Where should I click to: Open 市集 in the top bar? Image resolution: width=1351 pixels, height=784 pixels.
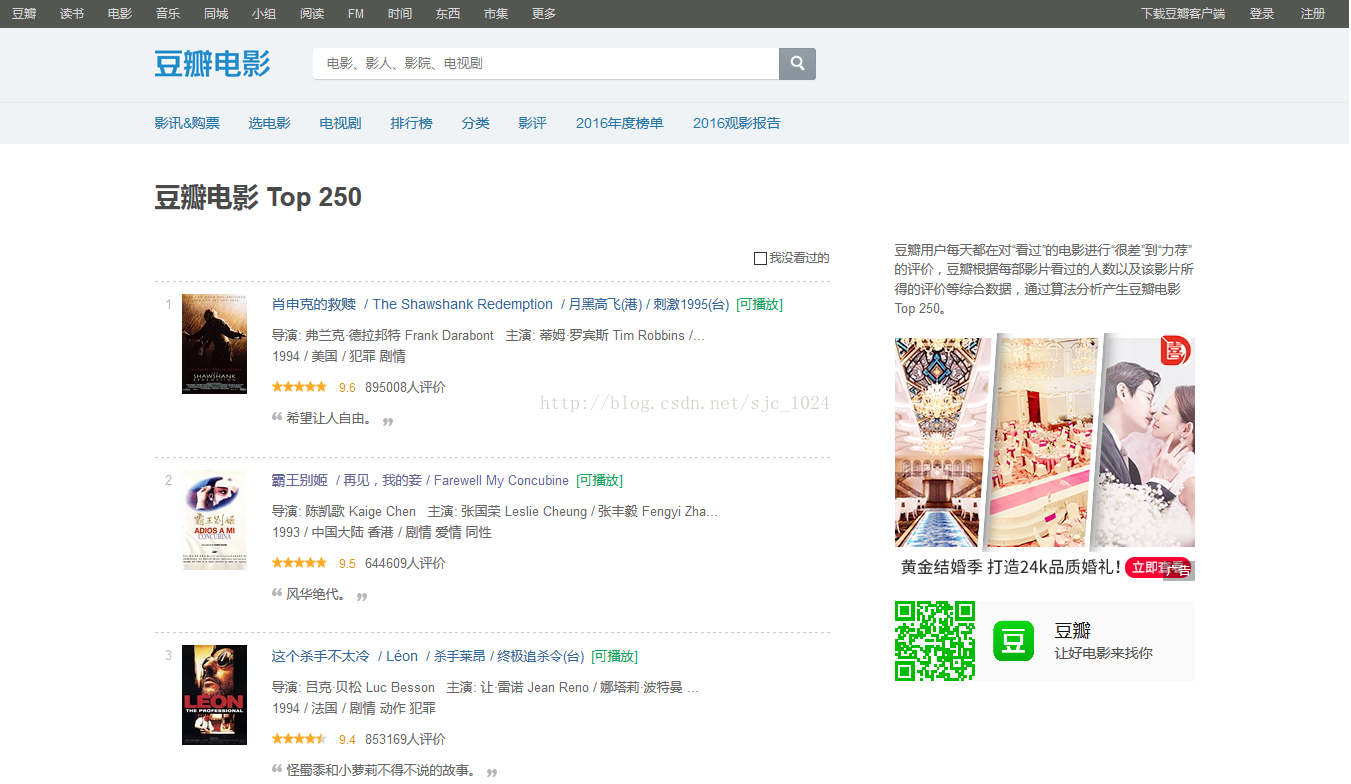[x=496, y=14]
